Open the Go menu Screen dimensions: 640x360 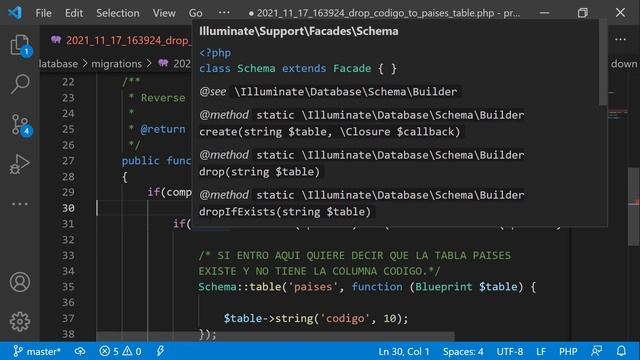point(196,13)
